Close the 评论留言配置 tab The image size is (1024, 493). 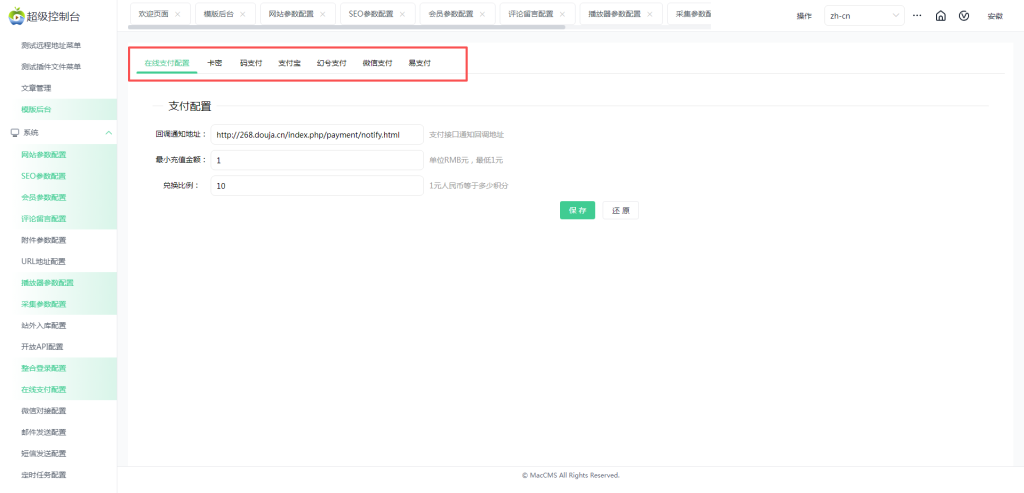pyautogui.click(x=562, y=14)
